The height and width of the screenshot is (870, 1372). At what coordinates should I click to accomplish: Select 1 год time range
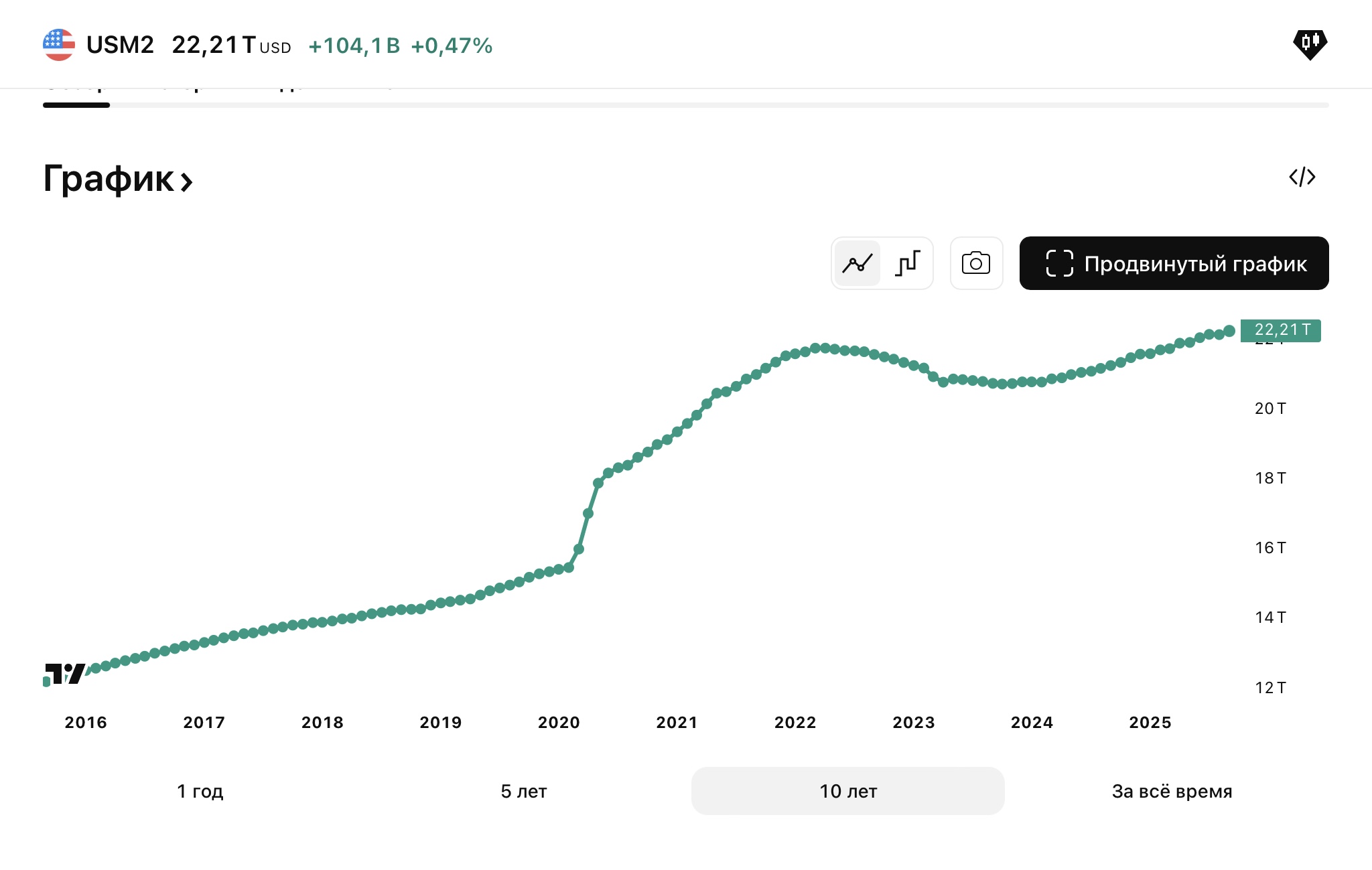pyautogui.click(x=200, y=791)
